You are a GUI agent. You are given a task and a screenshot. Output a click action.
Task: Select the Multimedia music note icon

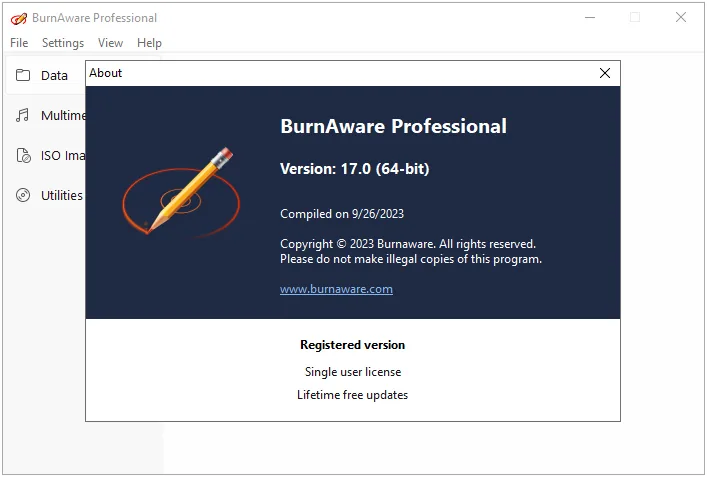click(22, 115)
